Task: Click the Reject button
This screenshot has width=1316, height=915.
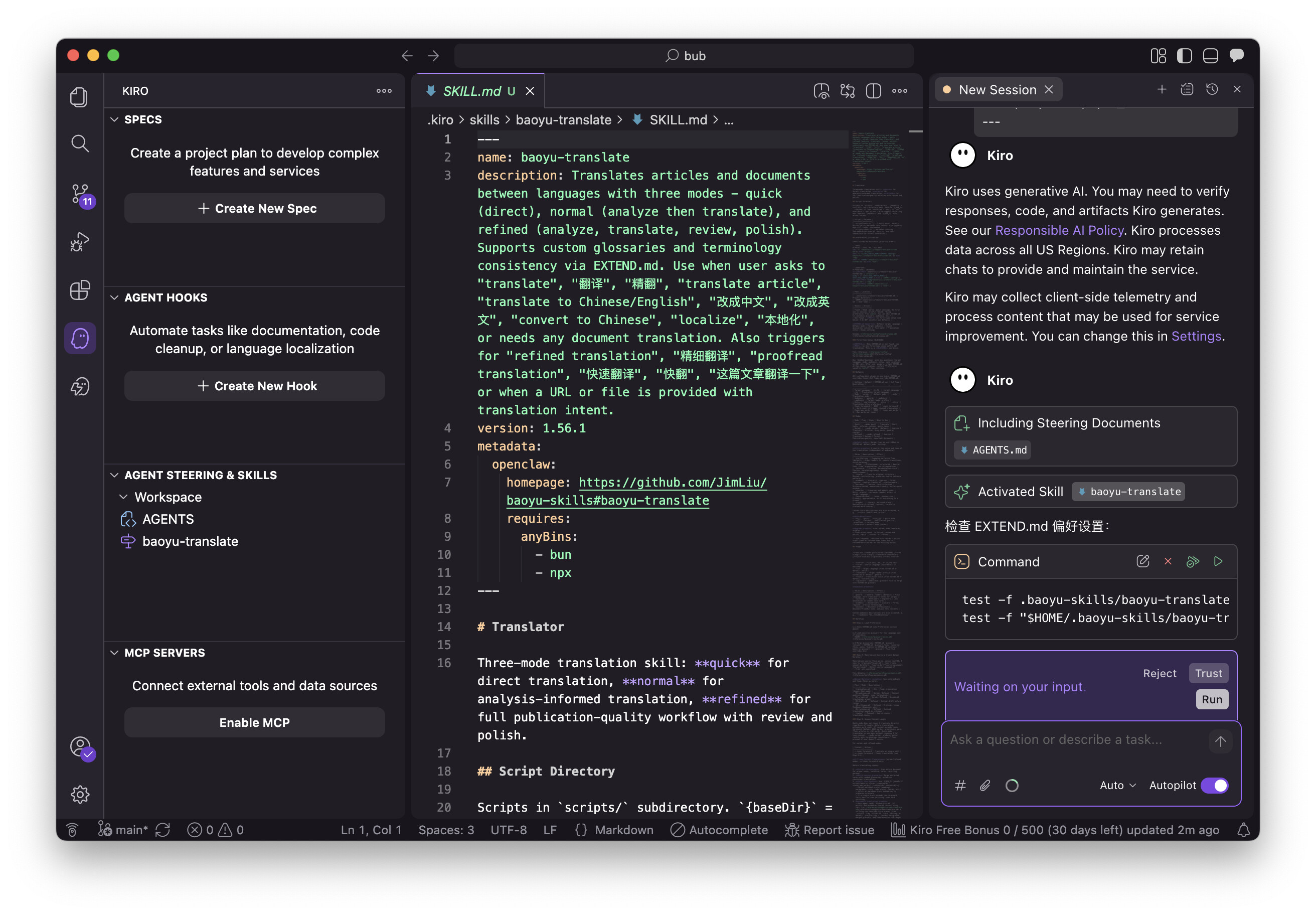Action: [x=1159, y=674]
